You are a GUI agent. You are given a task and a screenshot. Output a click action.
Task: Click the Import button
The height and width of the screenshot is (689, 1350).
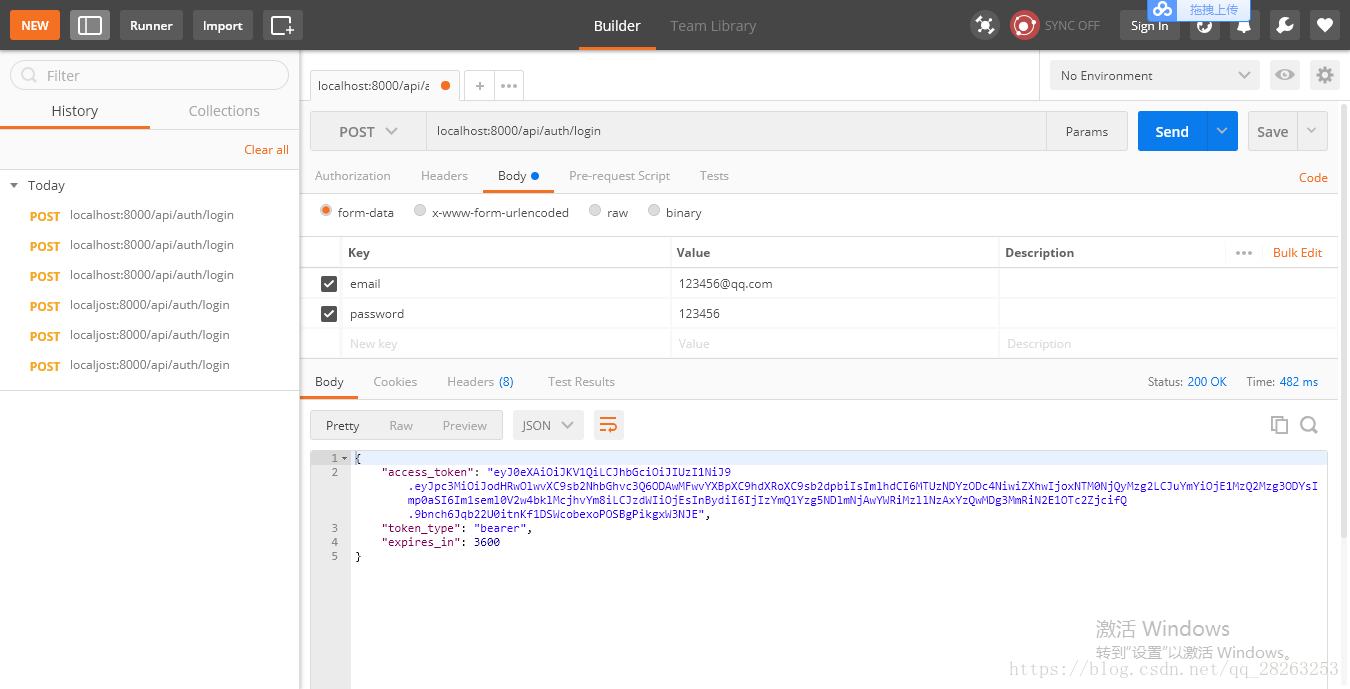tap(222, 25)
